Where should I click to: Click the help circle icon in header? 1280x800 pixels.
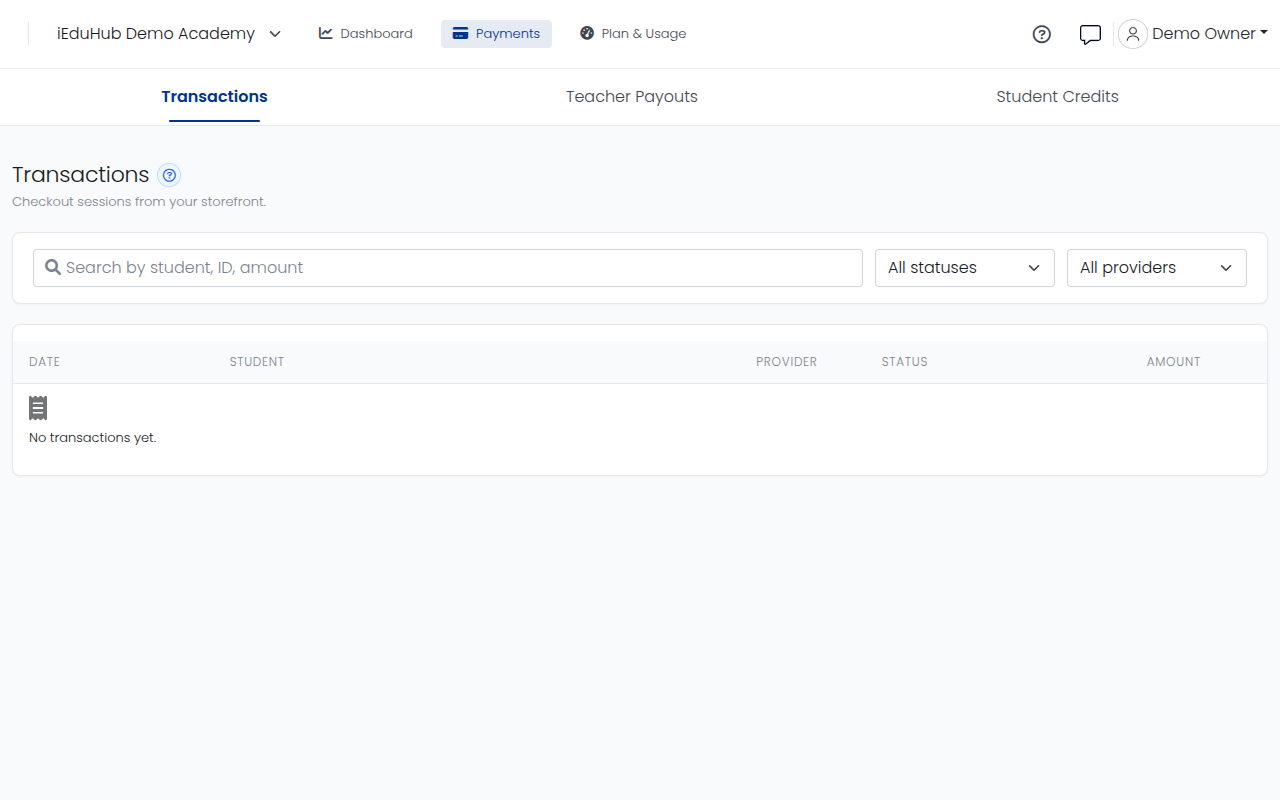pyautogui.click(x=1041, y=34)
